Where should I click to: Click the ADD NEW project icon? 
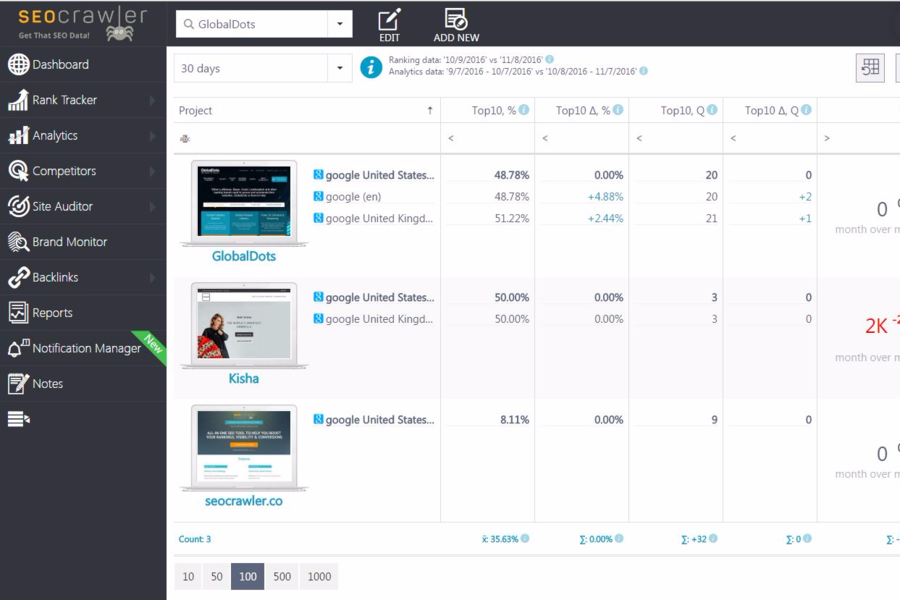click(x=456, y=19)
